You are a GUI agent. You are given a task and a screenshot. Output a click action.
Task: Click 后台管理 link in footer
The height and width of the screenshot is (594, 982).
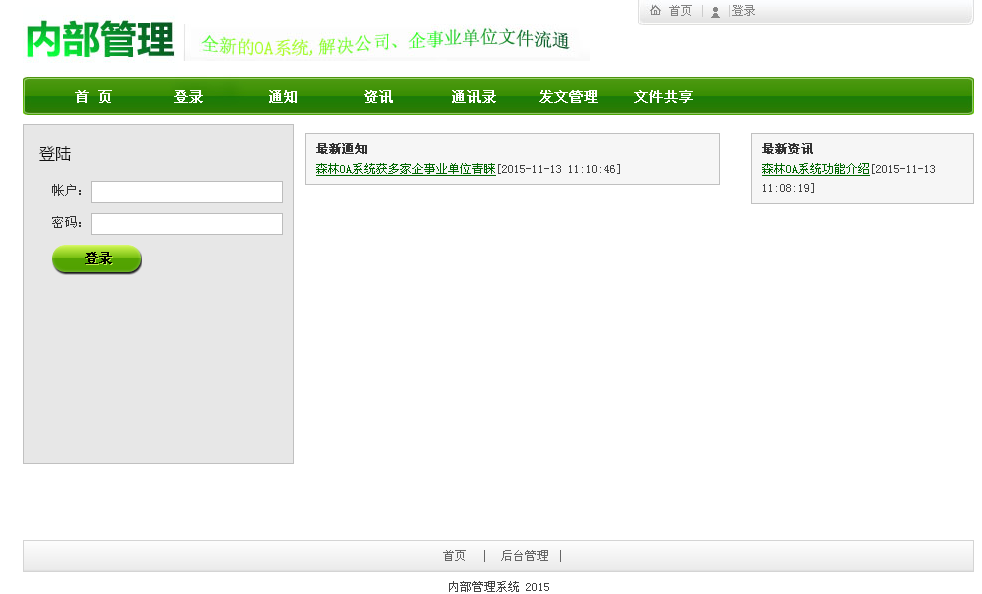point(524,556)
